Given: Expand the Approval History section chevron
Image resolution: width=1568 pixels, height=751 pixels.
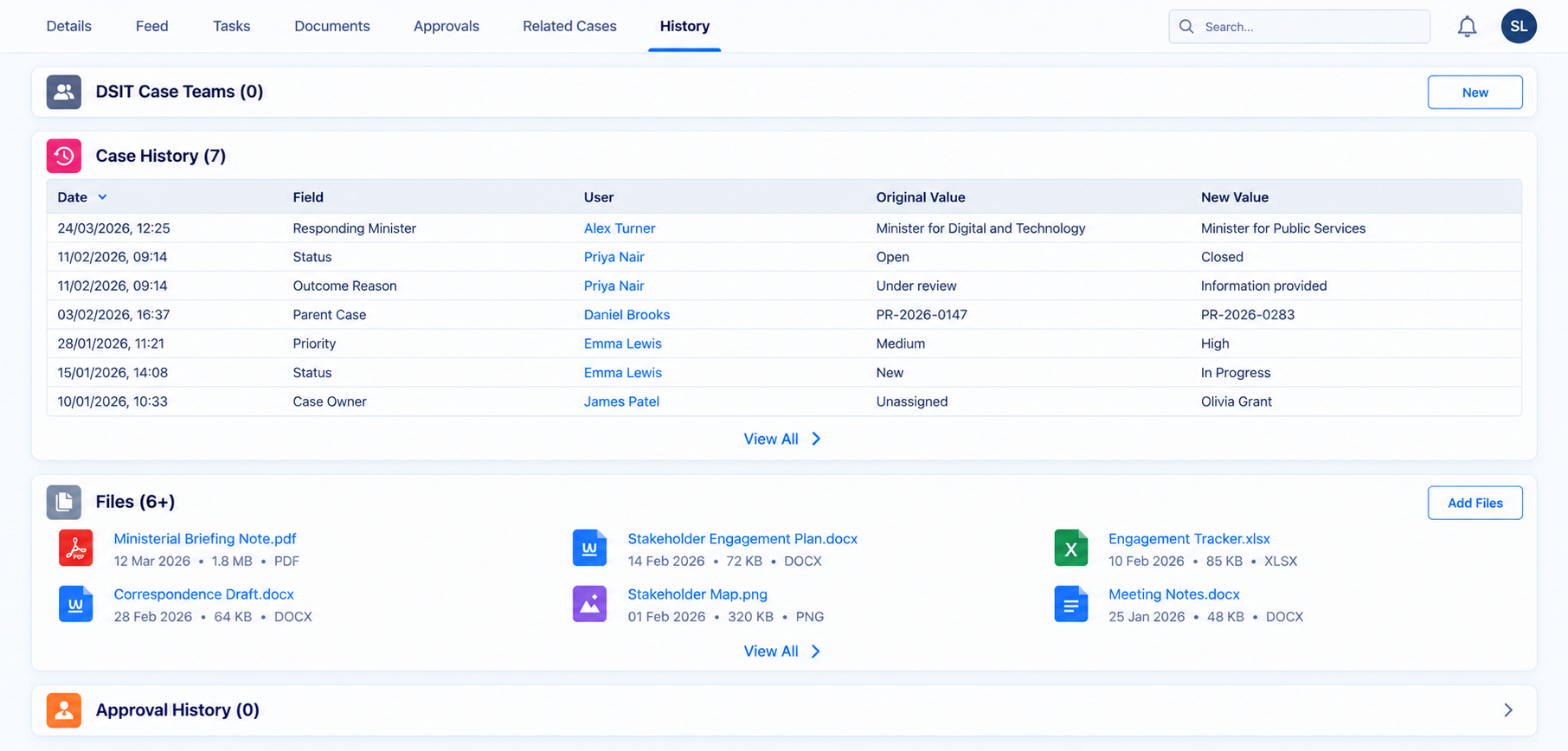Looking at the screenshot, I should pos(1508,710).
